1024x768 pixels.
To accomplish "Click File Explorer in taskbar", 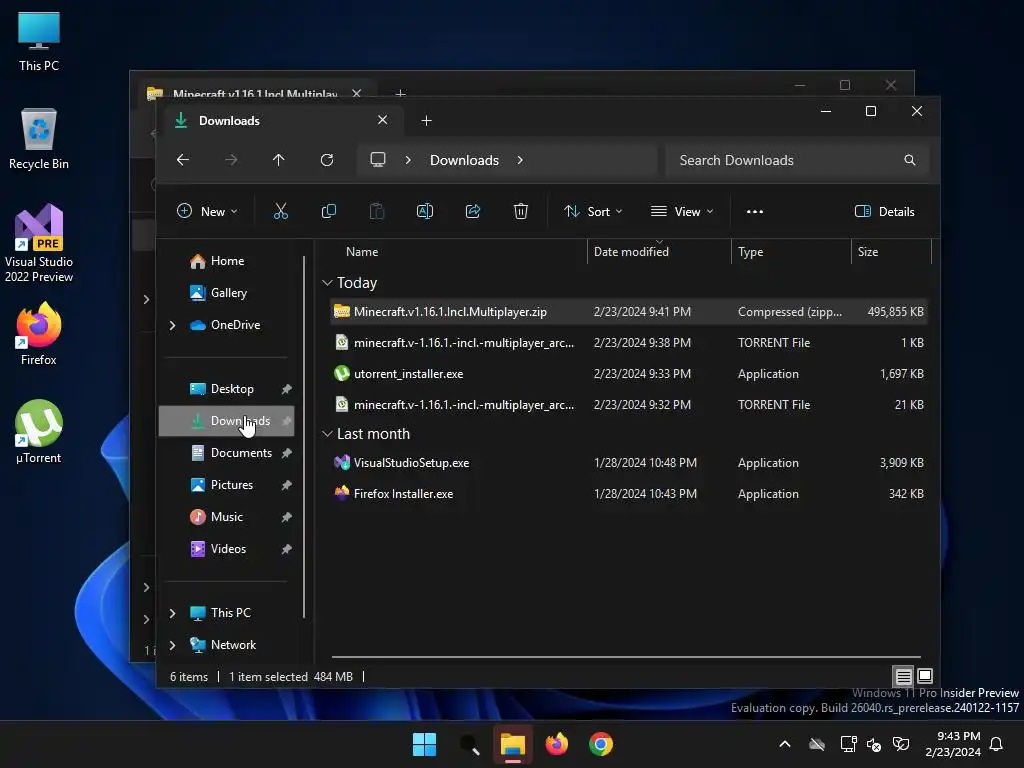I will tap(513, 744).
